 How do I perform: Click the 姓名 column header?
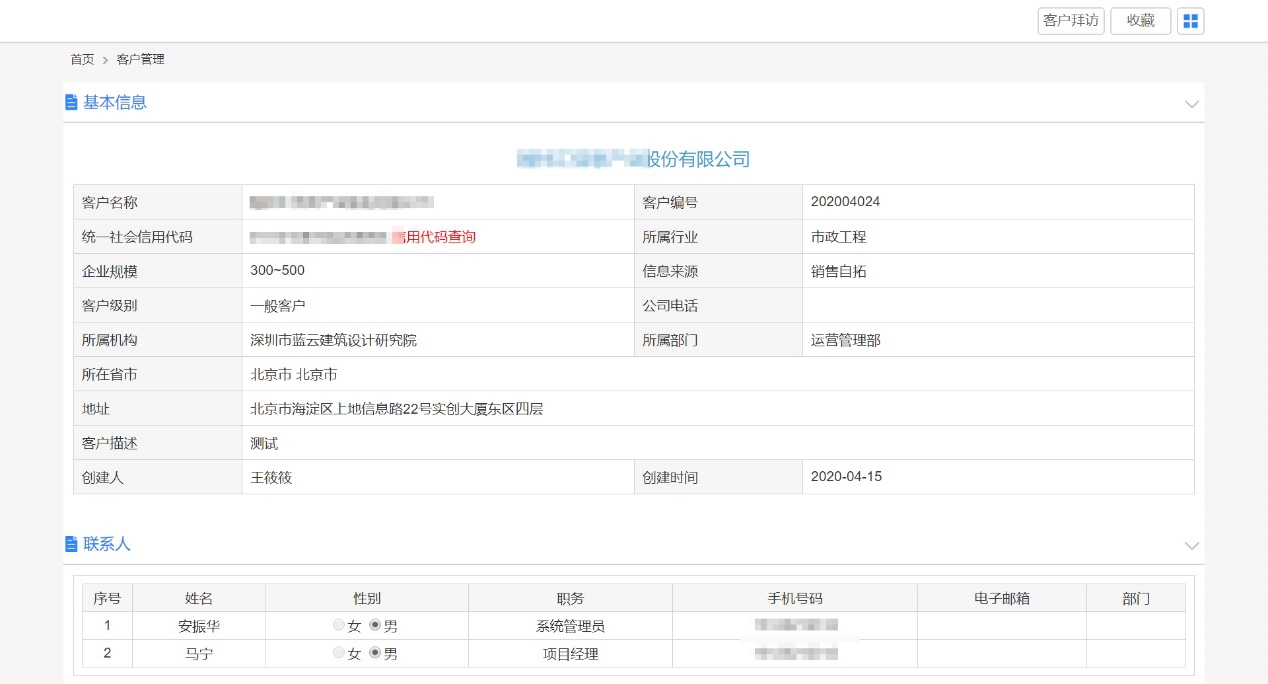point(199,598)
